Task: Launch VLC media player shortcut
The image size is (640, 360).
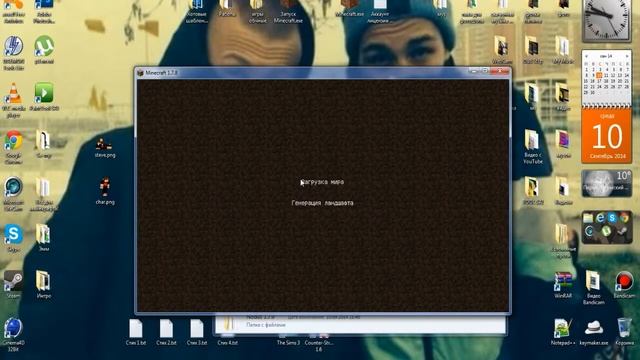Action: 13,100
